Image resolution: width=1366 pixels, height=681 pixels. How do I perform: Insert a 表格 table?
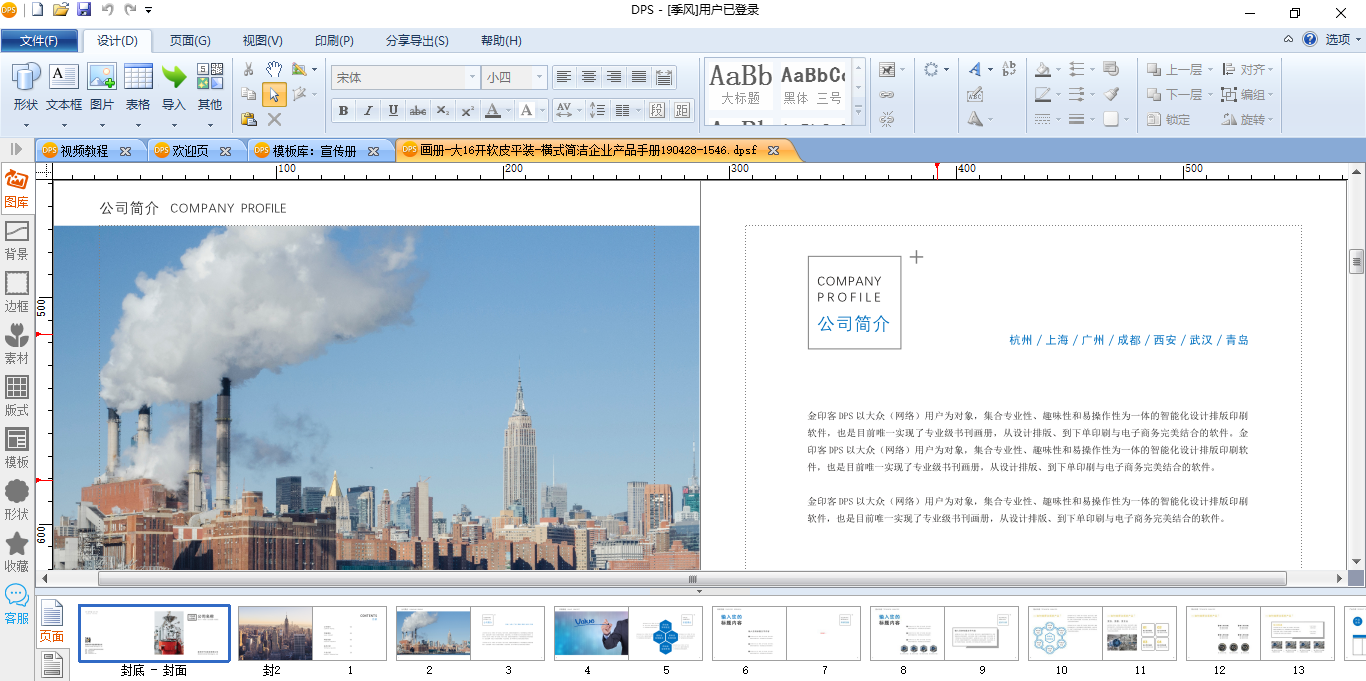(x=138, y=77)
